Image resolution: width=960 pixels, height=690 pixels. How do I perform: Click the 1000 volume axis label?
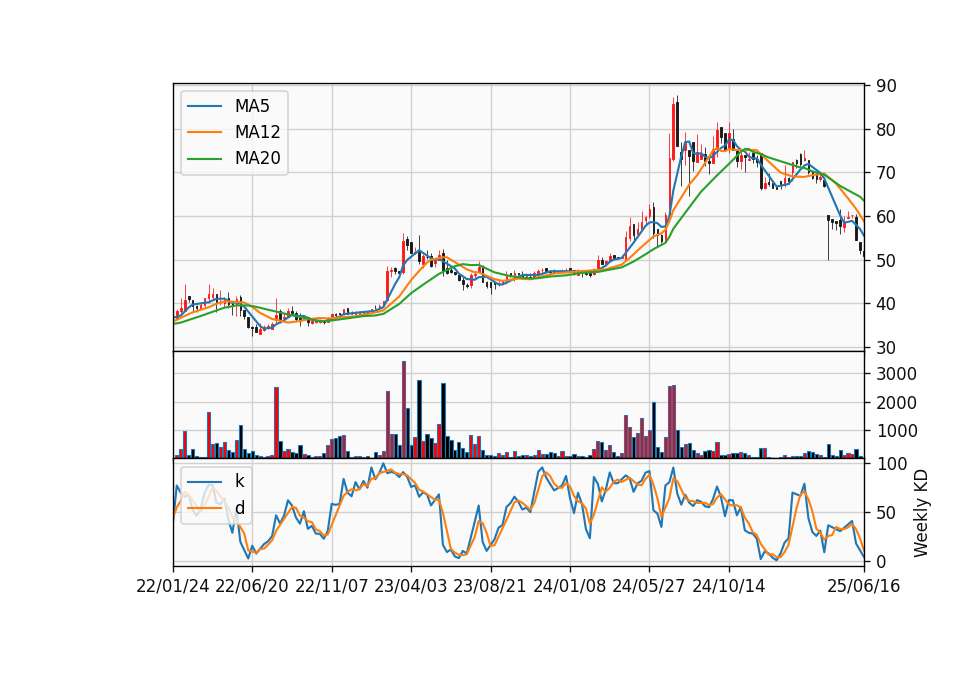tap(896, 431)
